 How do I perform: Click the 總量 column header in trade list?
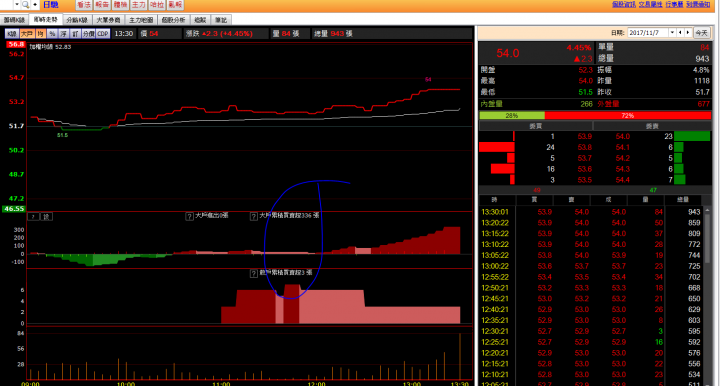pyautogui.click(x=683, y=200)
